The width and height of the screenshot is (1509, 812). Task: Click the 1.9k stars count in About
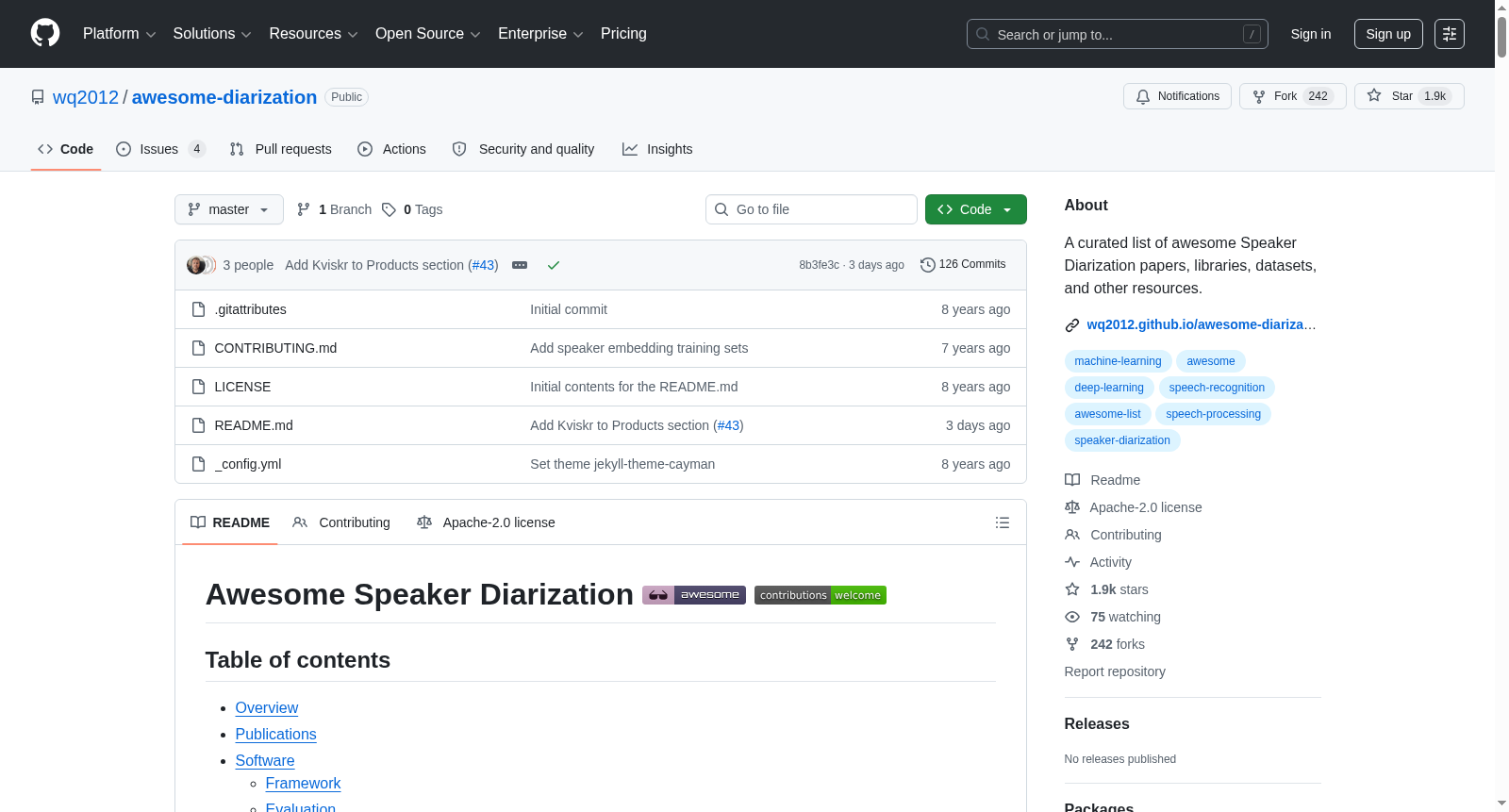point(1119,589)
